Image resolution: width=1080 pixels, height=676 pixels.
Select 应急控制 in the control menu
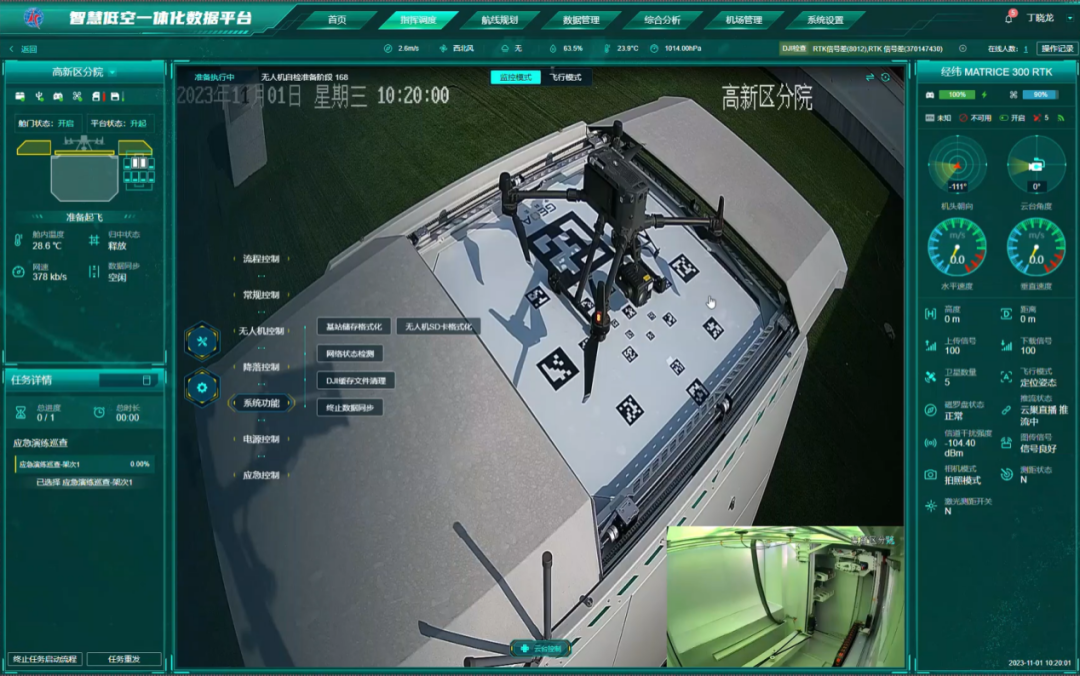click(261, 475)
